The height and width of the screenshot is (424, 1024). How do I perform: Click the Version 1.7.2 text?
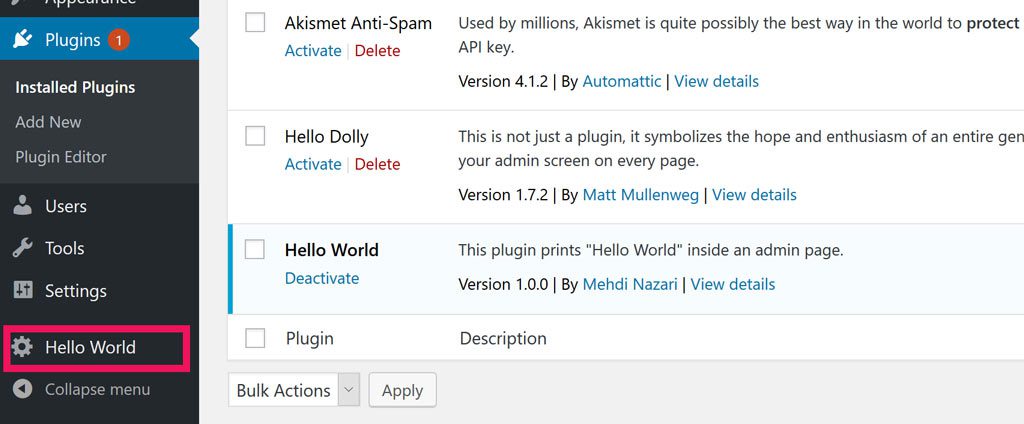[x=503, y=195]
